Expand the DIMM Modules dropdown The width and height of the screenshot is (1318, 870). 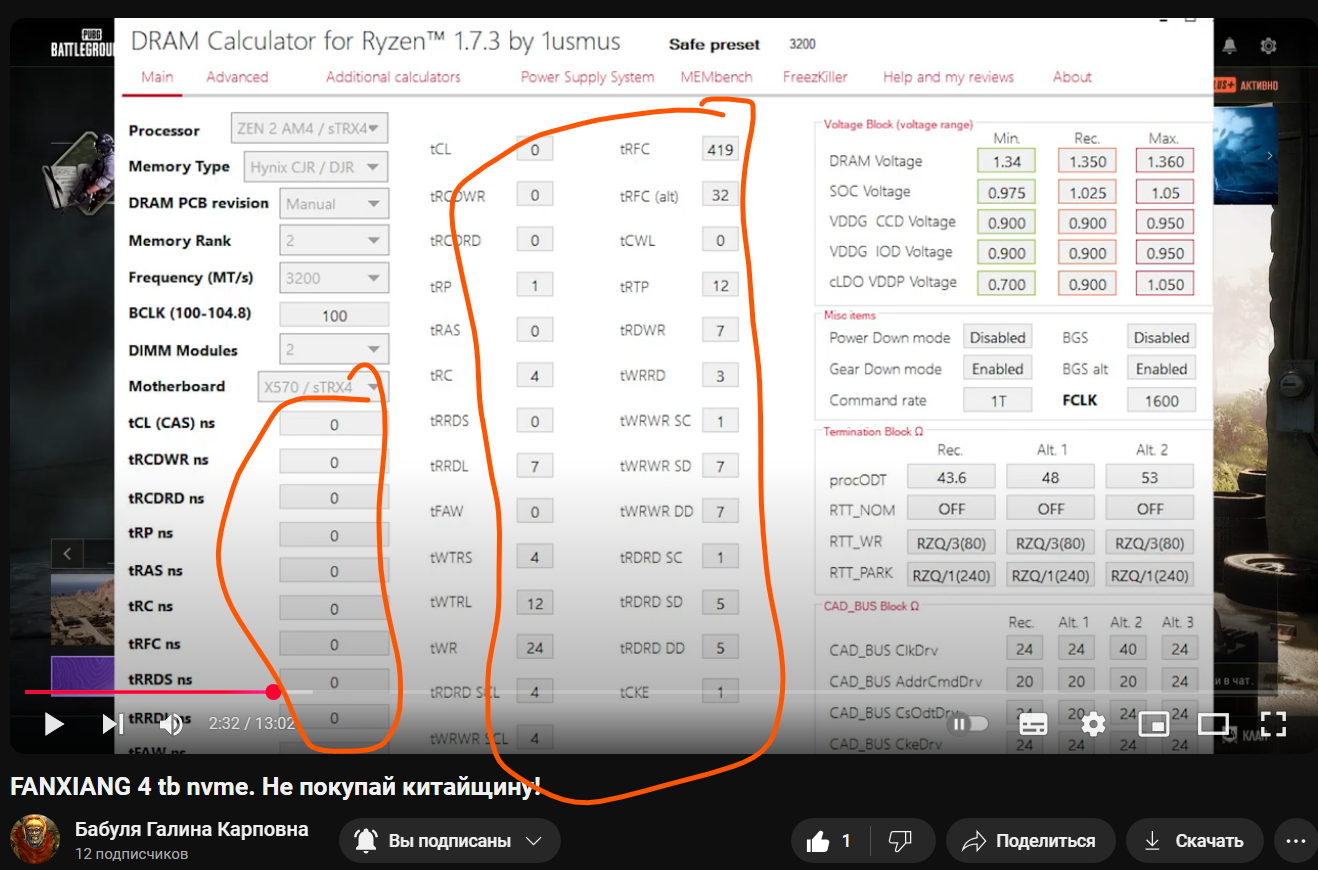[334, 350]
